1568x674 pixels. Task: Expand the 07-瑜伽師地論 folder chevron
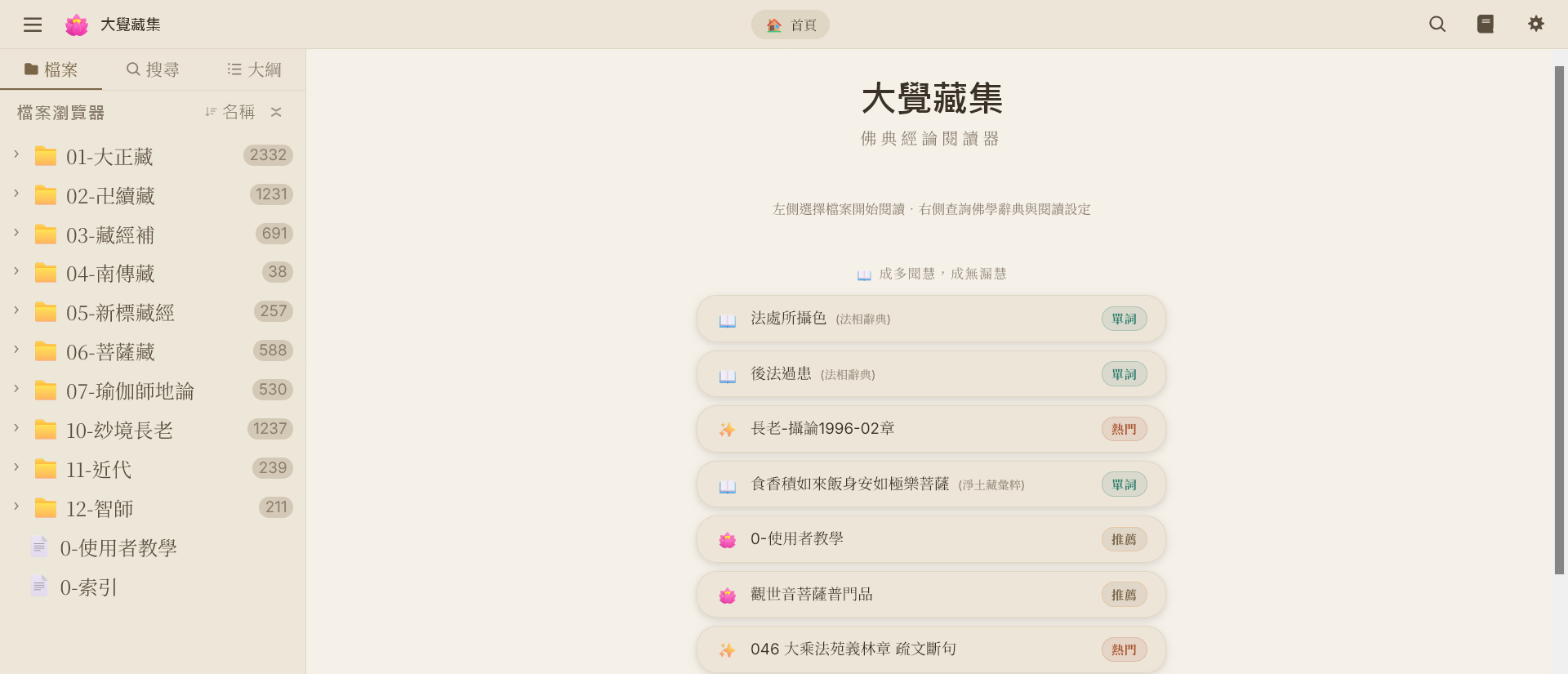coord(16,389)
